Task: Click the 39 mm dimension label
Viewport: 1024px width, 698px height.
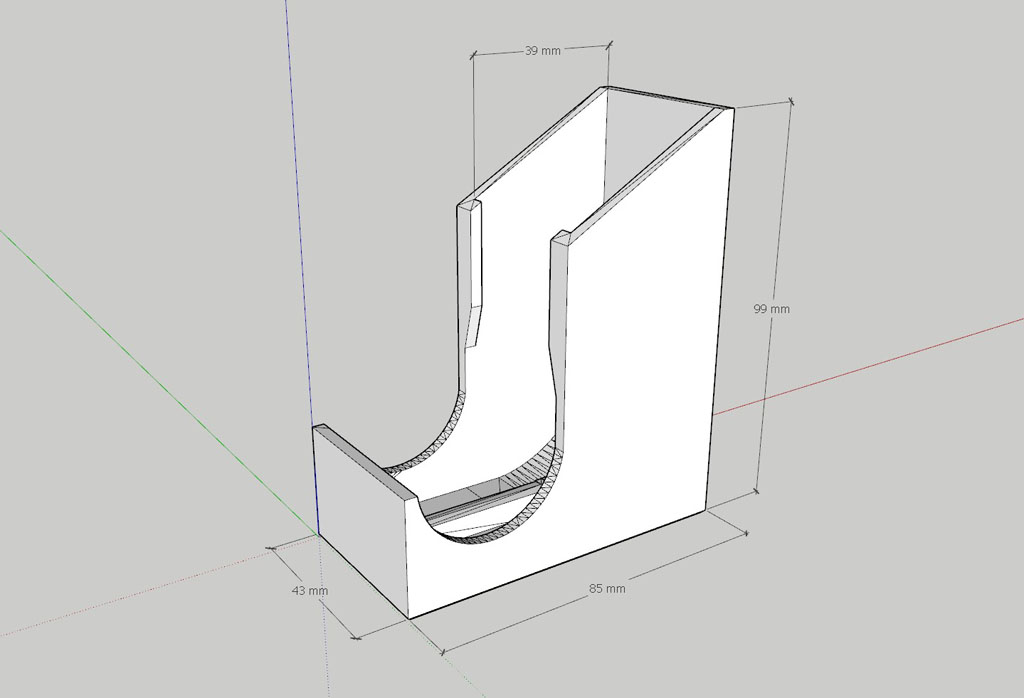Action: pos(542,51)
